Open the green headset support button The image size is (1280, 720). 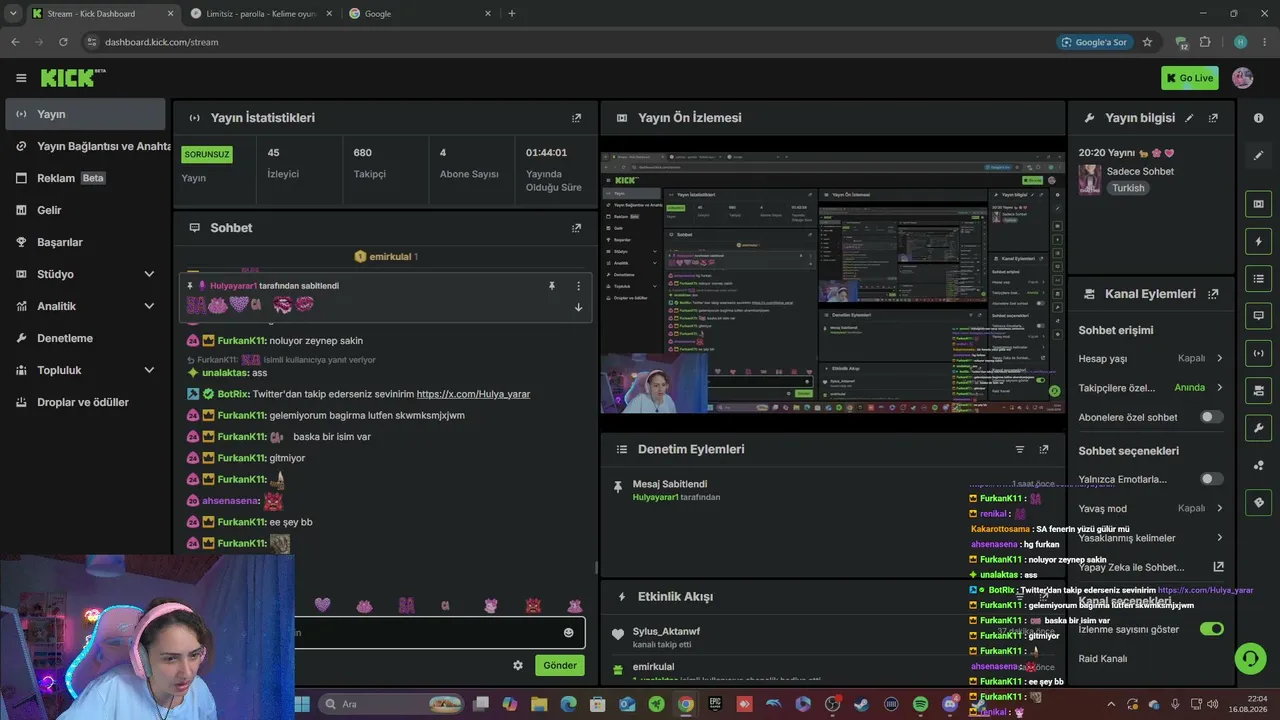click(x=1250, y=658)
